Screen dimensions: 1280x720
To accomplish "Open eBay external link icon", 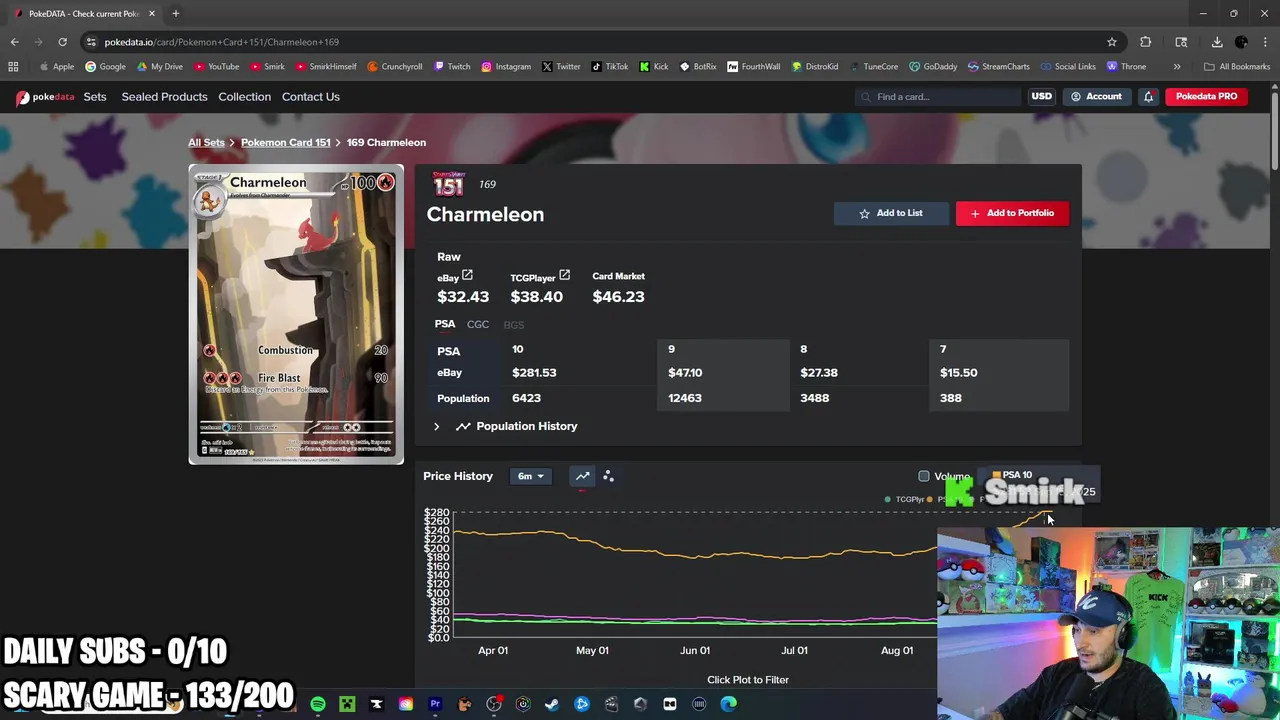I will tap(467, 275).
